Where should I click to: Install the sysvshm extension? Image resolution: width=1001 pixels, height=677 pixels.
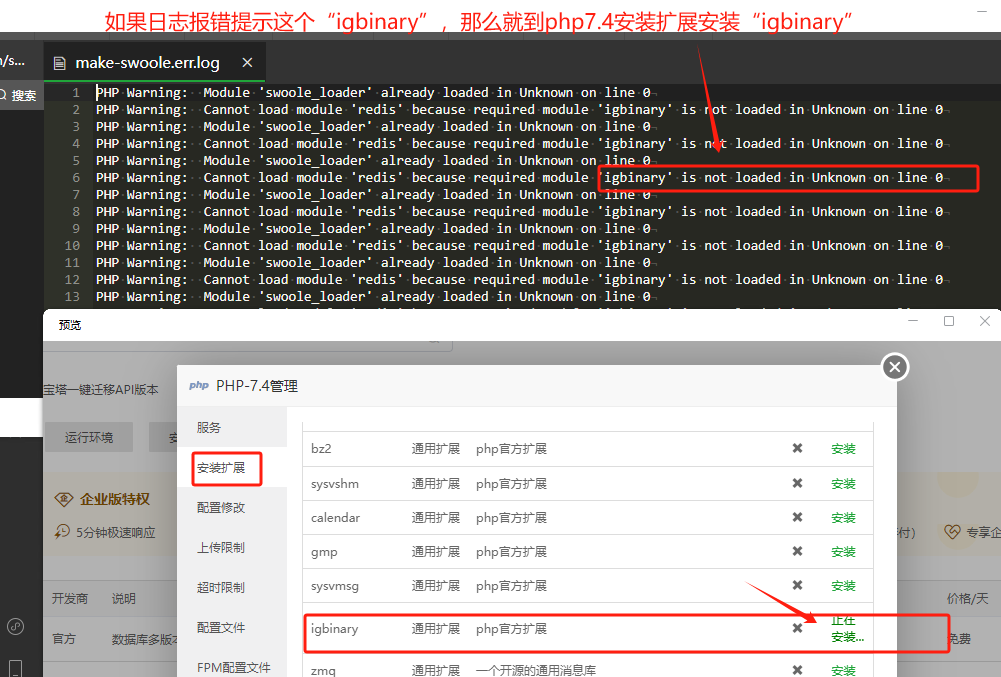pos(843,483)
